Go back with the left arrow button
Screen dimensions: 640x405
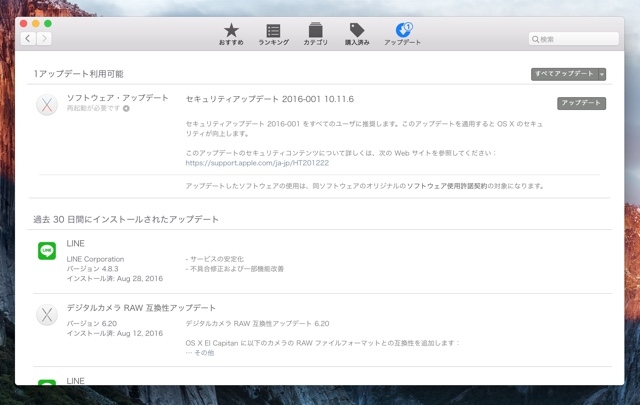coord(28,38)
